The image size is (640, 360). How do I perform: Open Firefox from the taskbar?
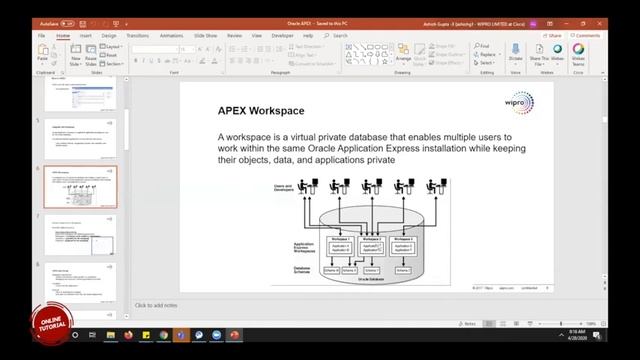click(x=129, y=335)
